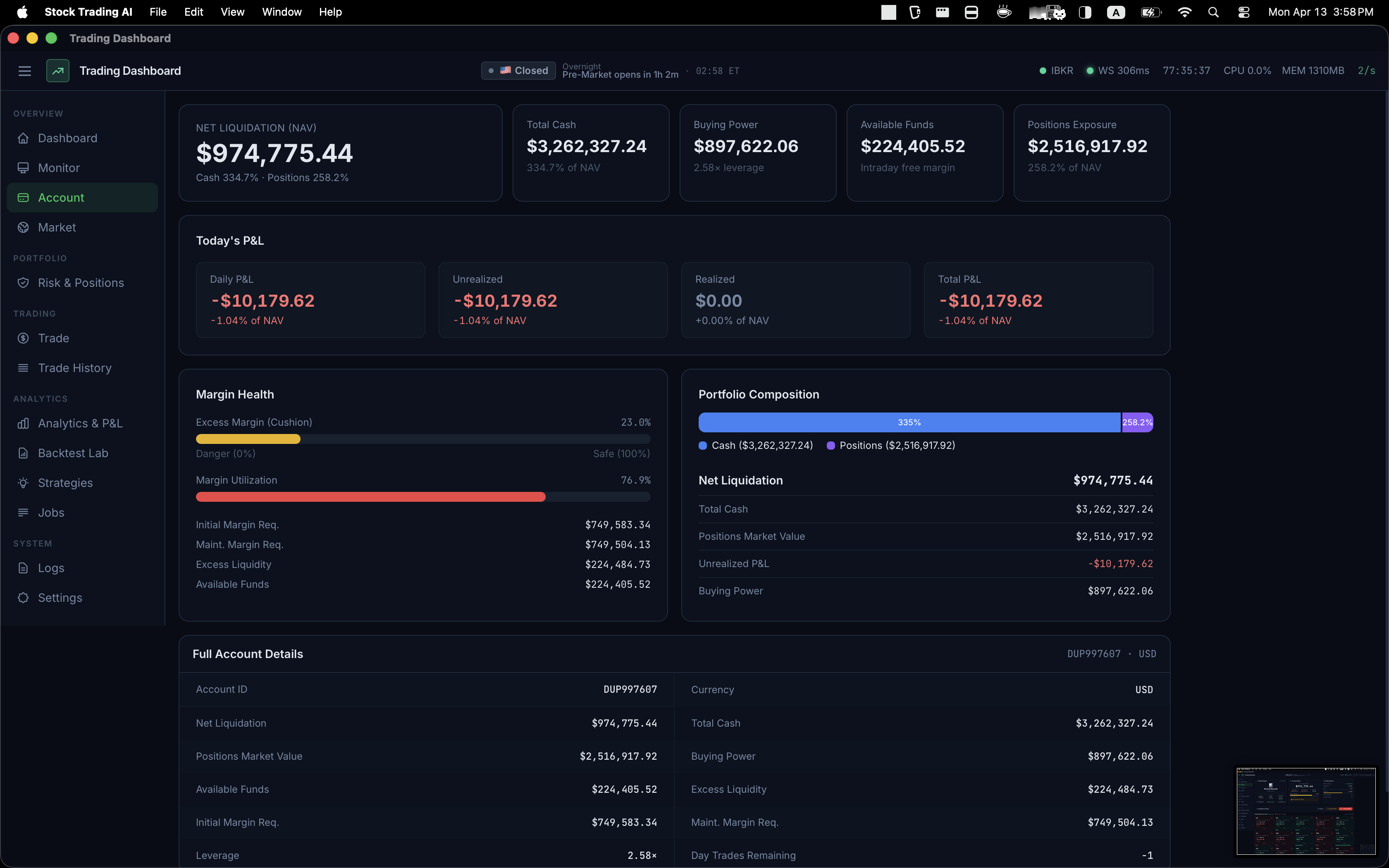Open the Jobs list icon
Screen dimensions: 1389x868
point(23,513)
